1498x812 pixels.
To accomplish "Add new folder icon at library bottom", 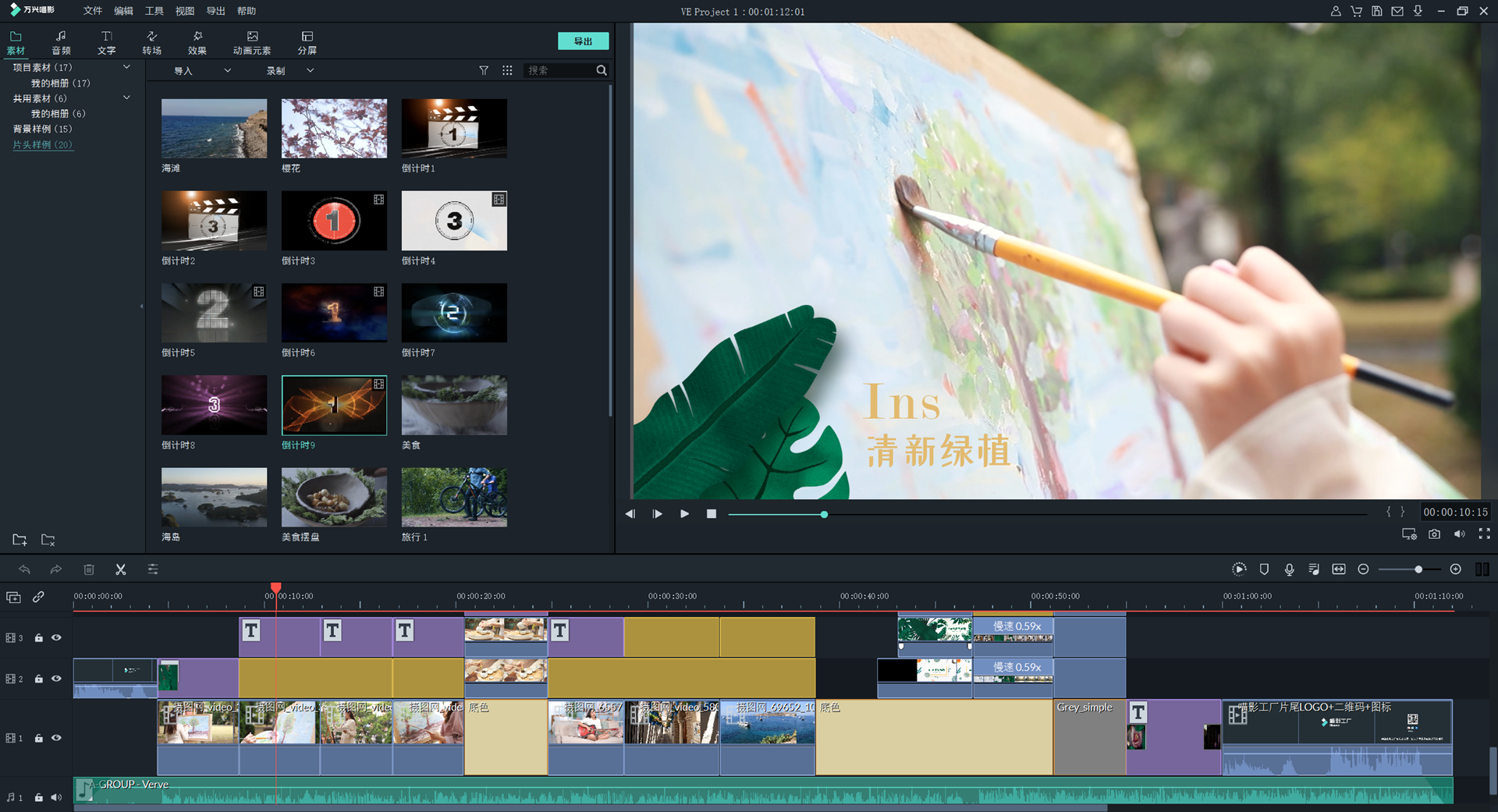I will [x=20, y=540].
